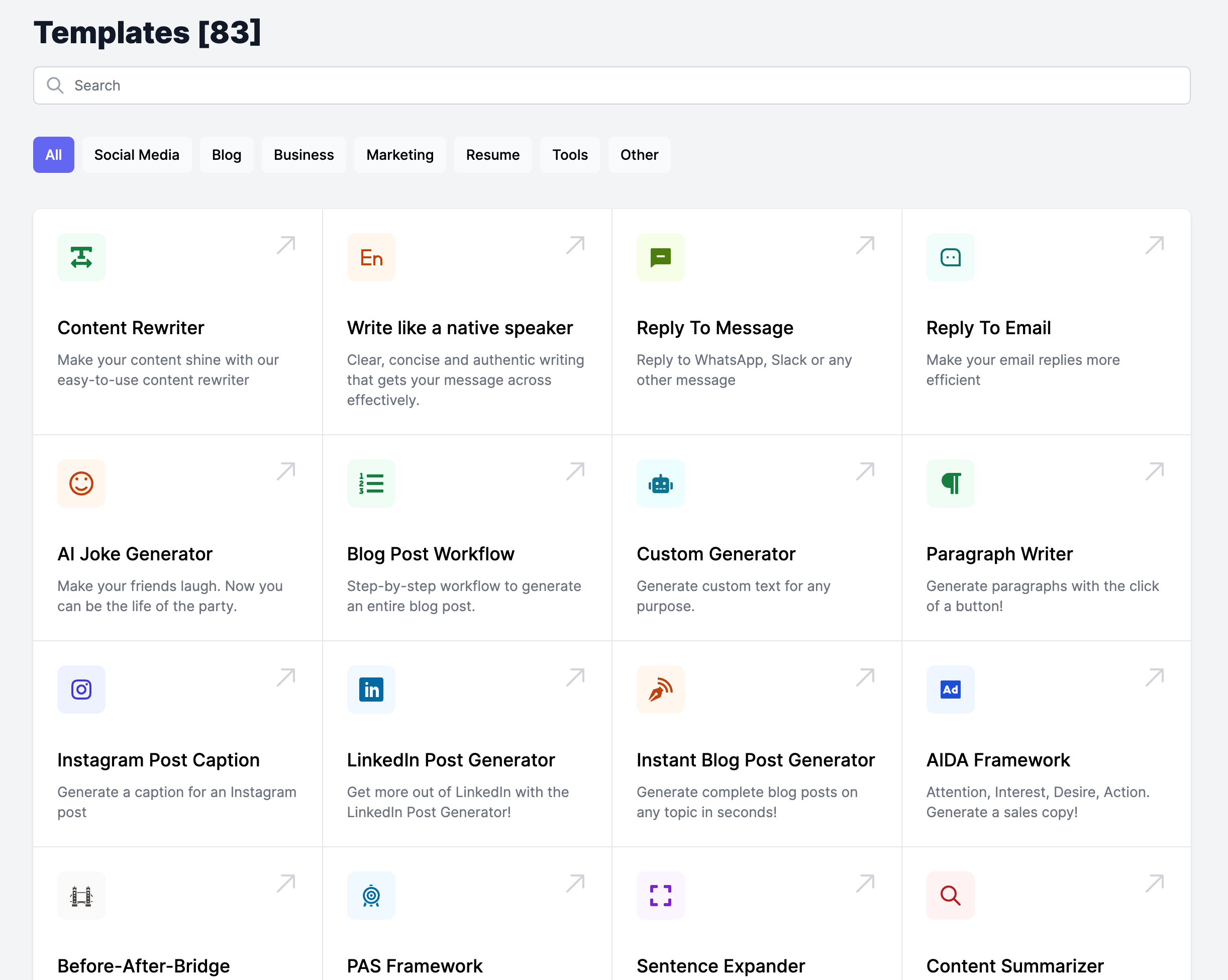Open the Write like a native speaker title
This screenshot has height=980, width=1228.
(460, 328)
